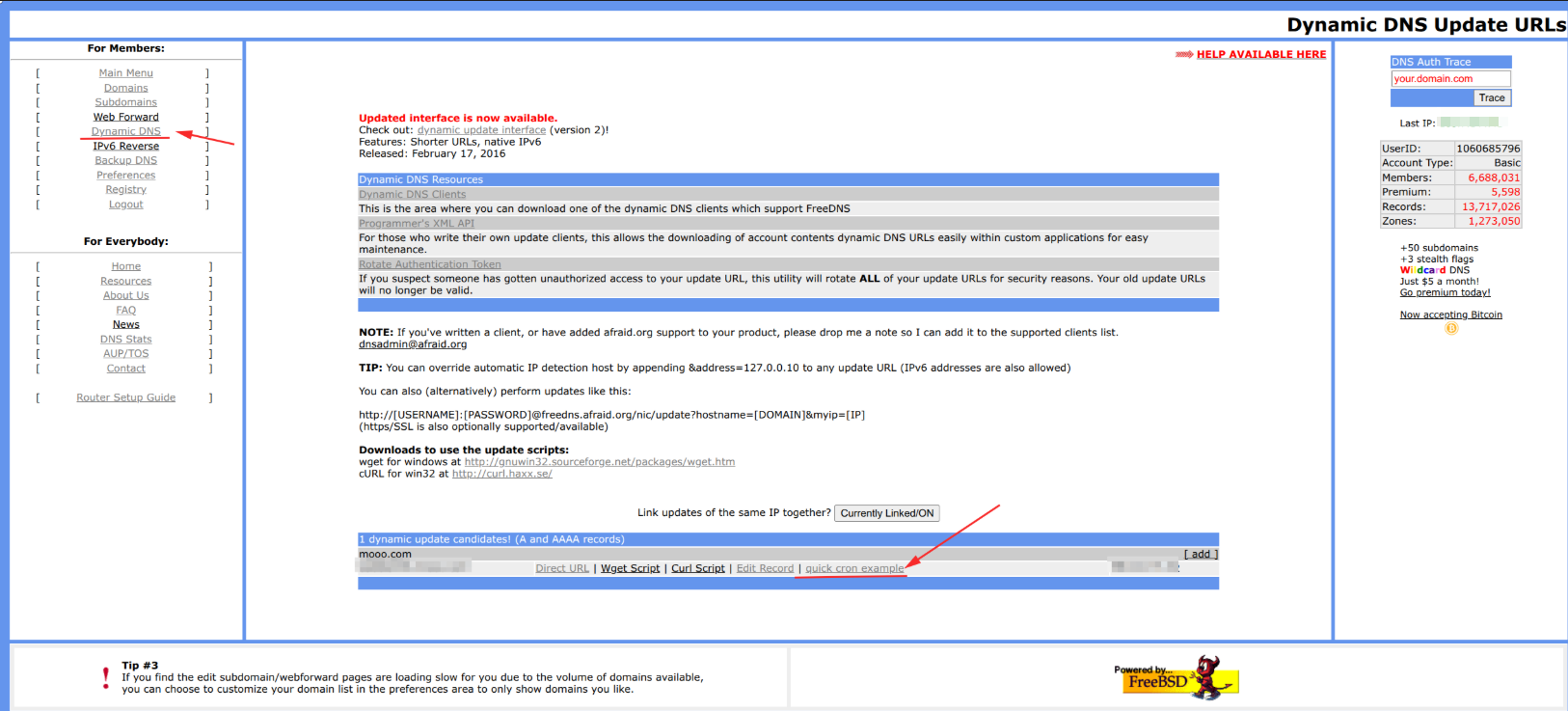Click the Now accepting Bitcoin link
The width and height of the screenshot is (1568, 711).
[1451, 315]
